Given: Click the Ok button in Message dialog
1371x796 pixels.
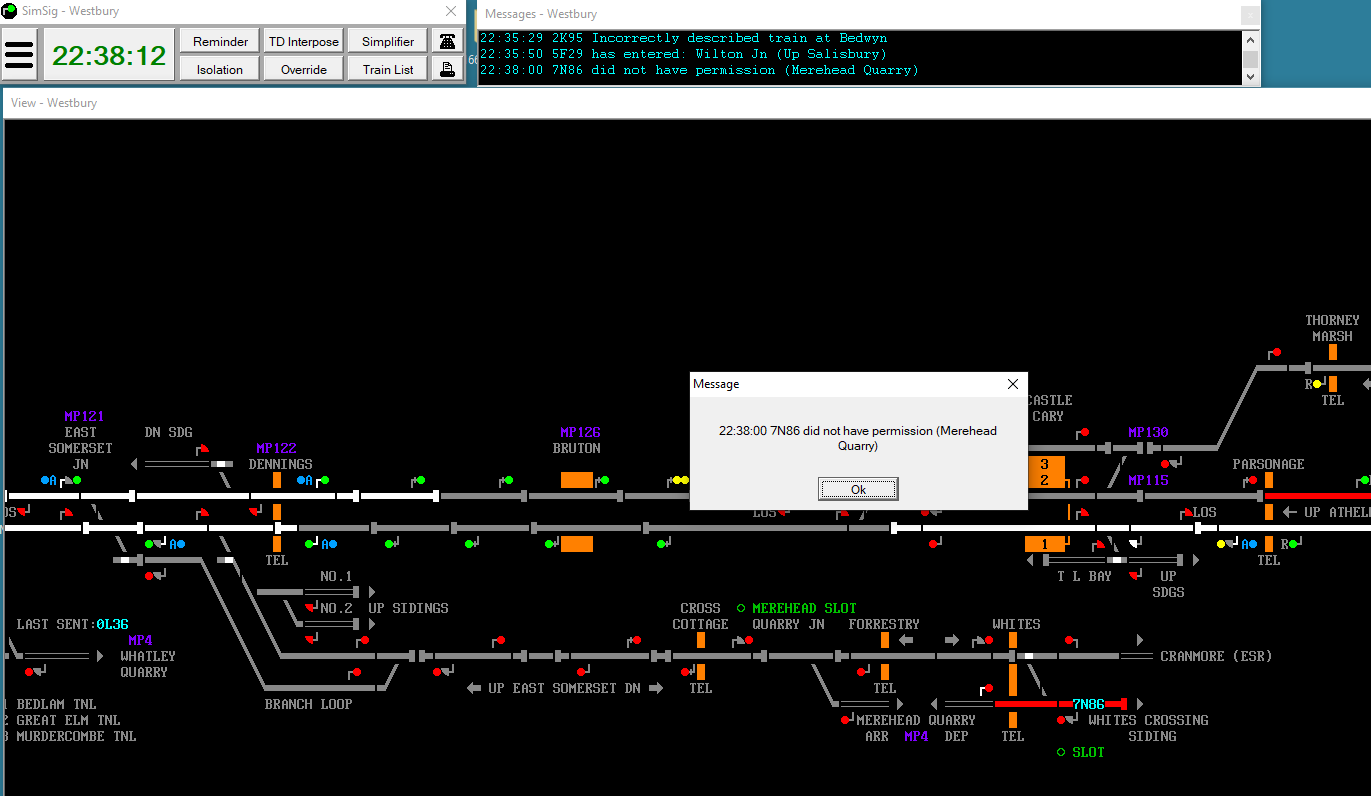Looking at the screenshot, I should pyautogui.click(x=858, y=489).
